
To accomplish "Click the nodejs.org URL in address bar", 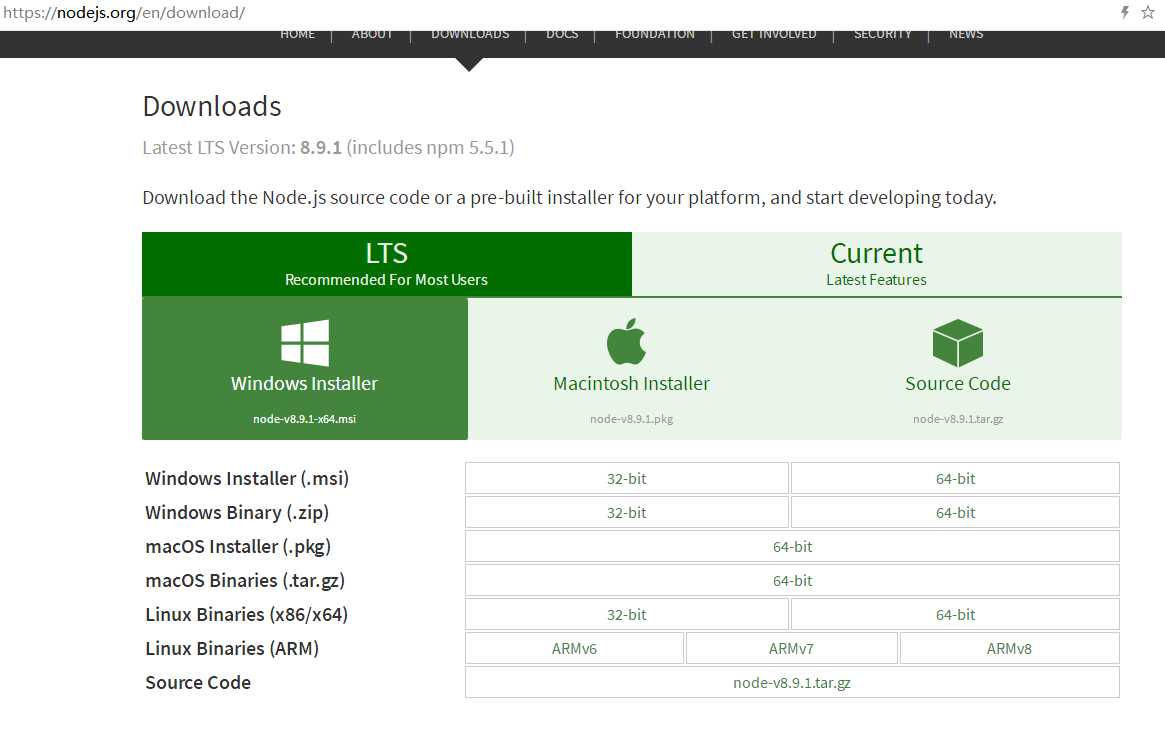I will click(124, 13).
